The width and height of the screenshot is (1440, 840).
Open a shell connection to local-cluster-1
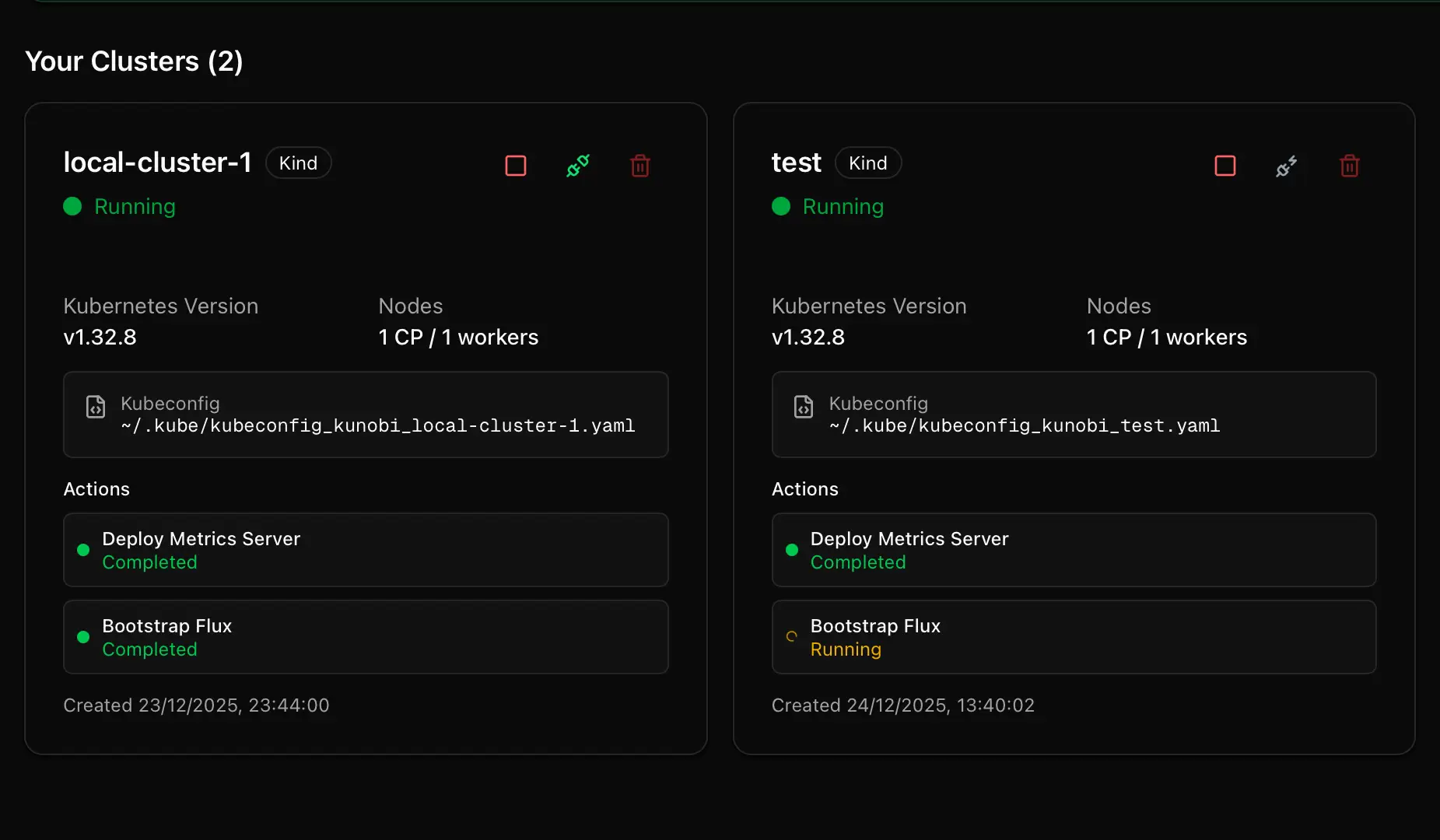577,165
